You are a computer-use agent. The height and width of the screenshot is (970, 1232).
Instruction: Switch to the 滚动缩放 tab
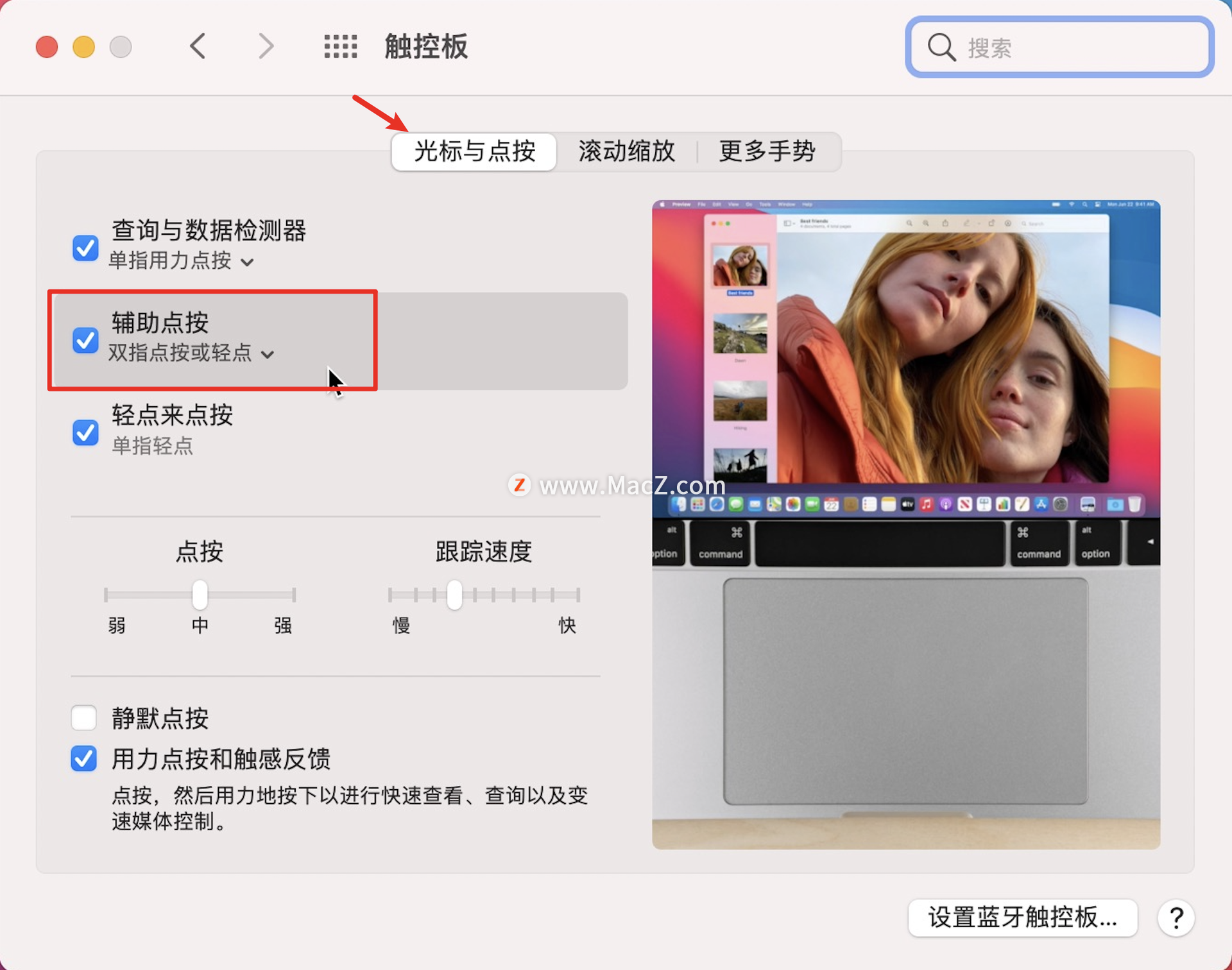pos(626,151)
